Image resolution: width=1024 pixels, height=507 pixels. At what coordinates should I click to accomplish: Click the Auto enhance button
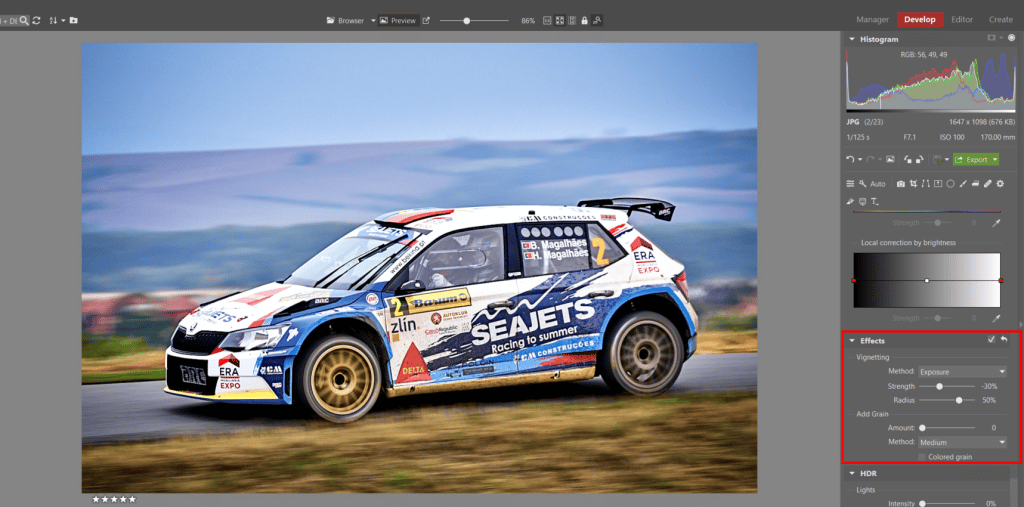click(x=872, y=184)
